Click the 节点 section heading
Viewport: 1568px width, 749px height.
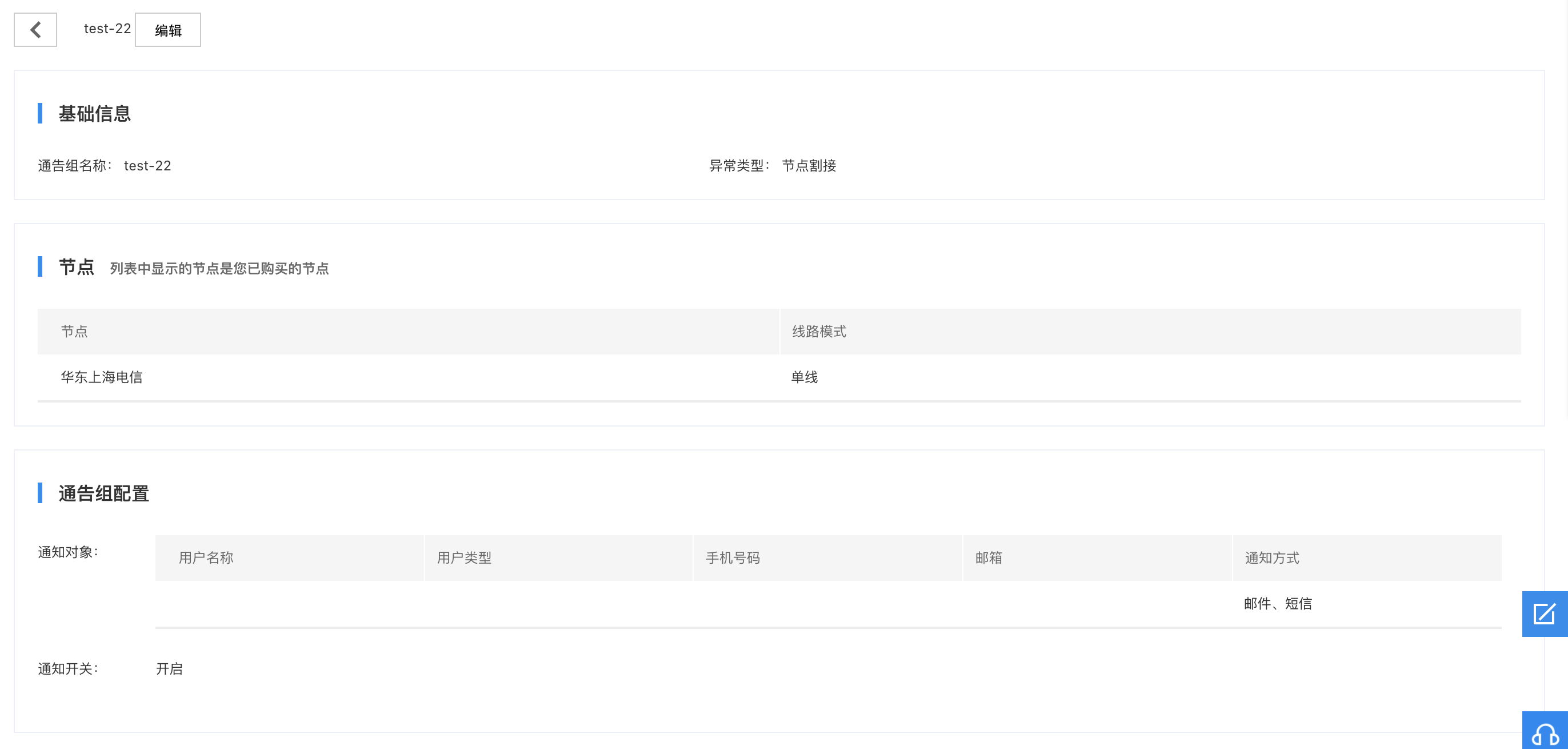tap(77, 268)
